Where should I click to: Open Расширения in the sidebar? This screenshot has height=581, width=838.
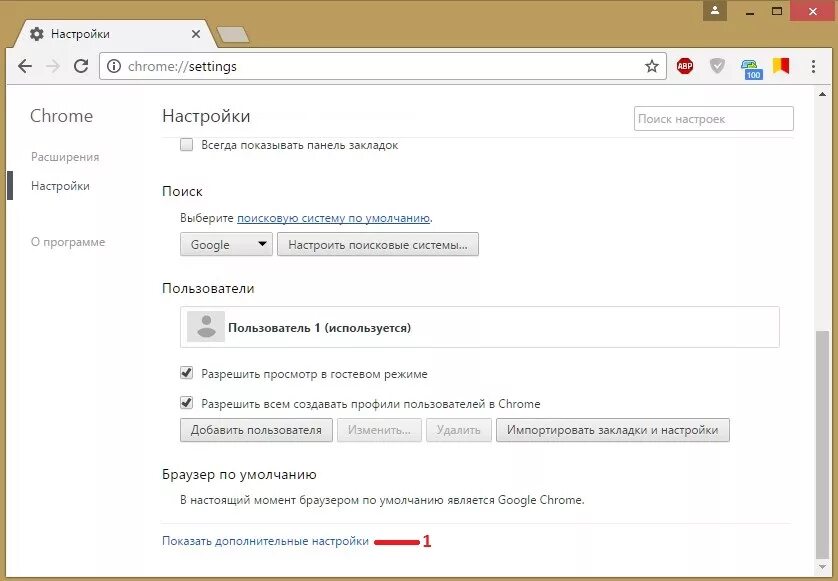coord(65,157)
